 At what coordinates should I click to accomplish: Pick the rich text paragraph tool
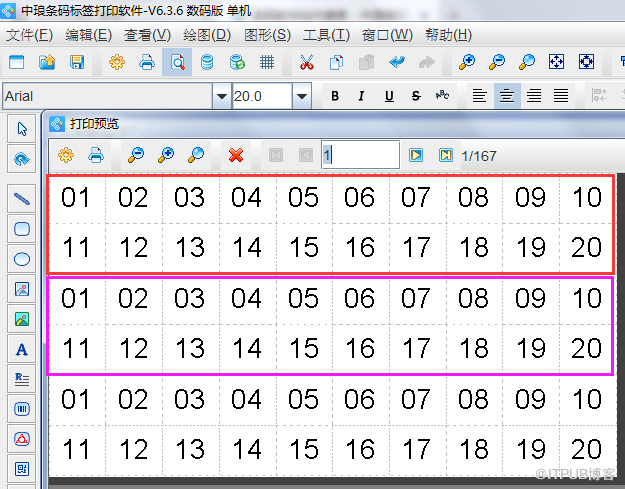[22, 379]
